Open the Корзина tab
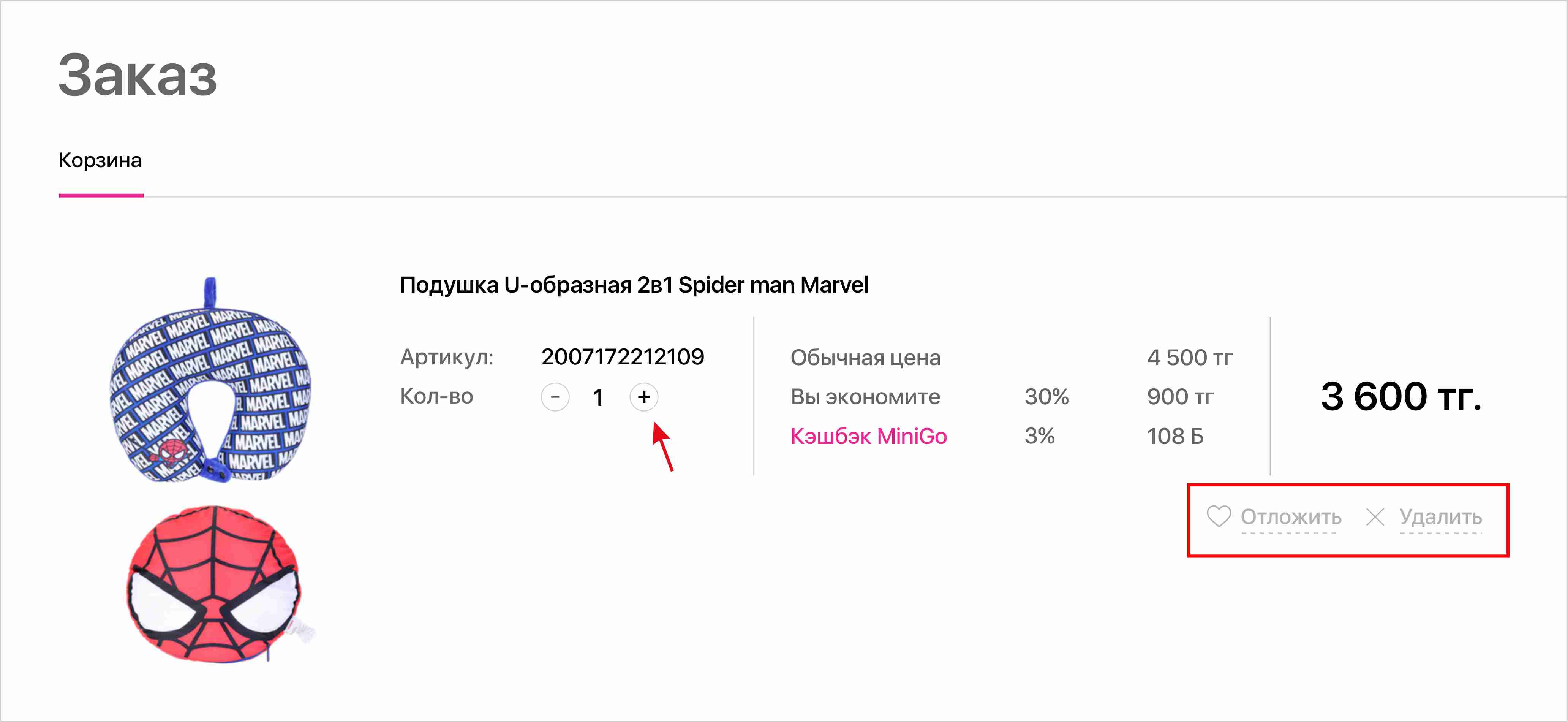 [100, 161]
